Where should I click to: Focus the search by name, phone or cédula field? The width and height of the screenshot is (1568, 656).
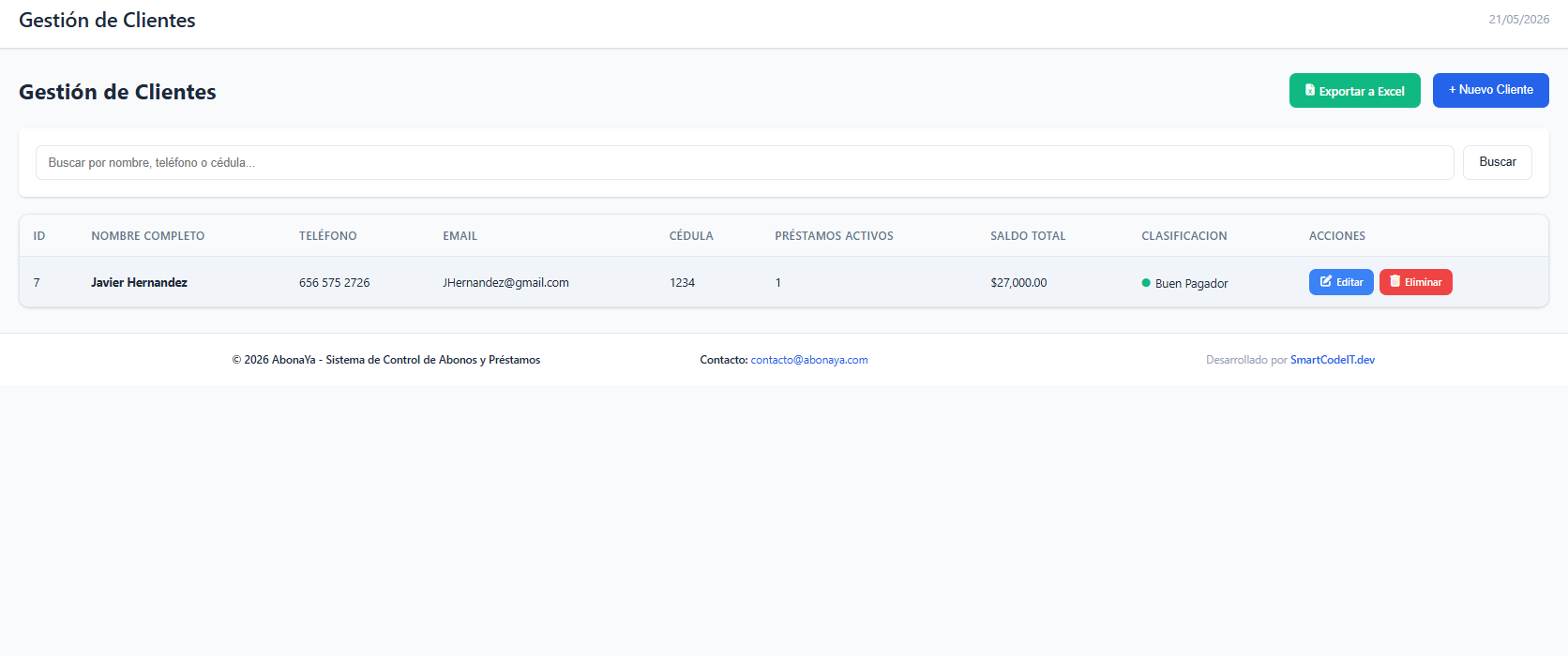pos(745,162)
